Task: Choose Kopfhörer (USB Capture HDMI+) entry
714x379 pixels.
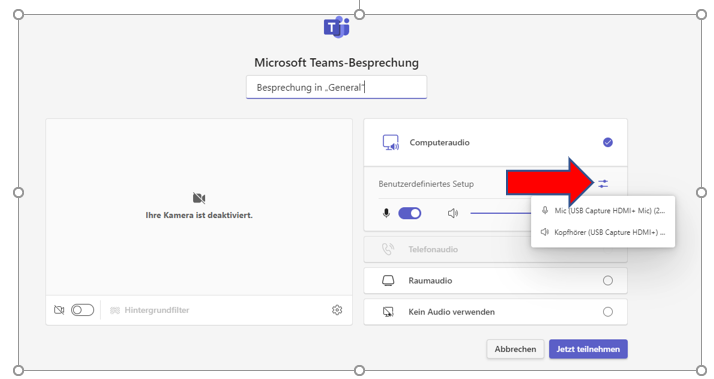Action: click(603, 232)
